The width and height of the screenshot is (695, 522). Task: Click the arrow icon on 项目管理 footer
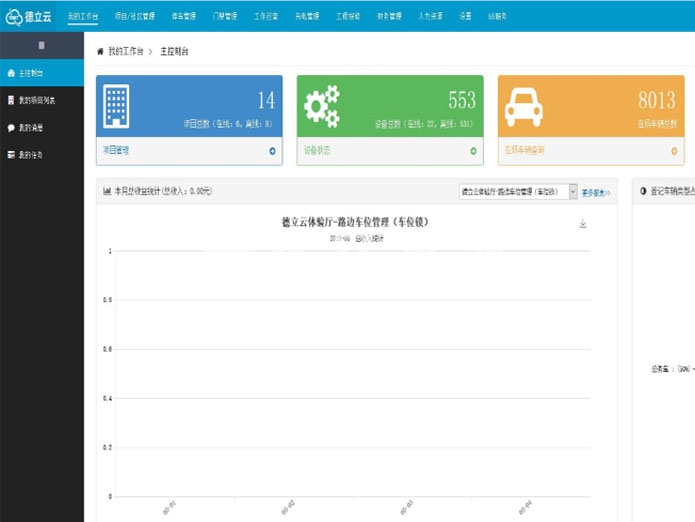272,151
